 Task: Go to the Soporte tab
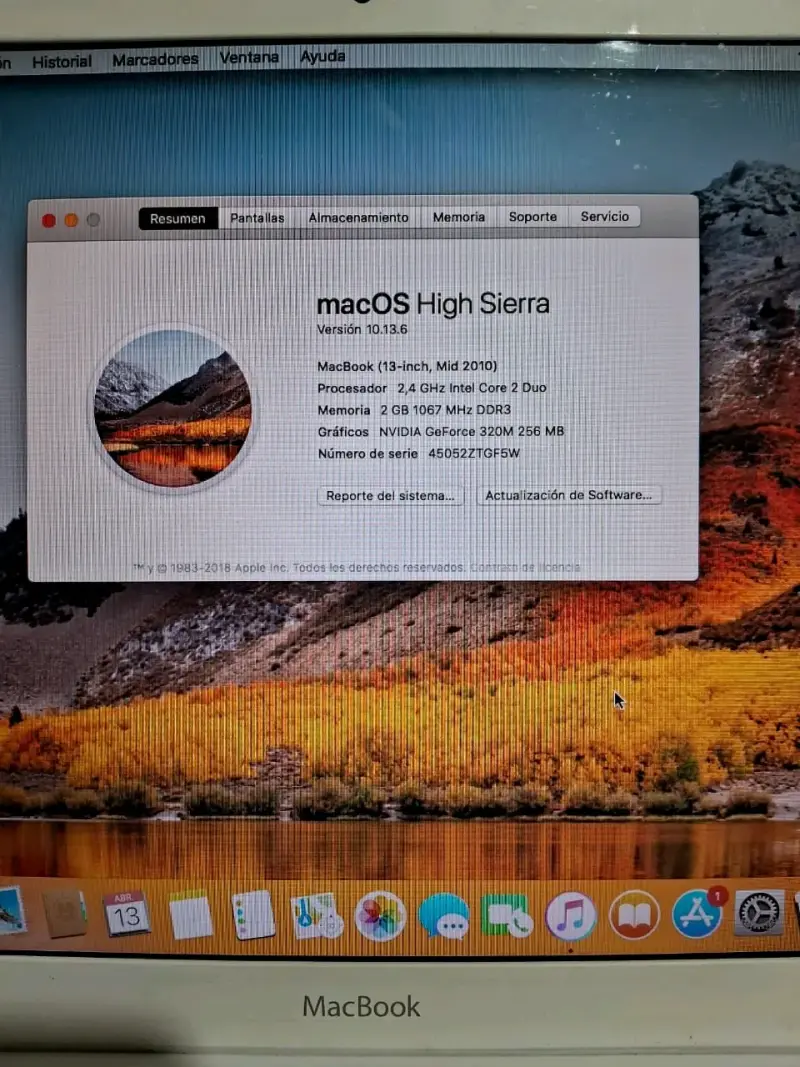[533, 216]
